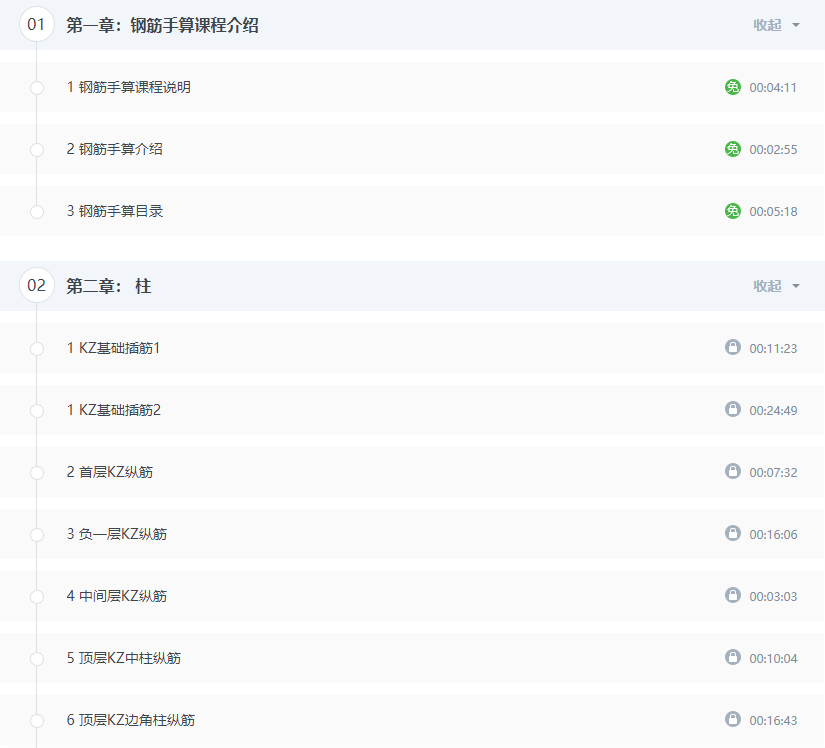825x748 pixels.
Task: Click the lock icon next to 顶层KZ边角柱纵筋
Action: 733,719
